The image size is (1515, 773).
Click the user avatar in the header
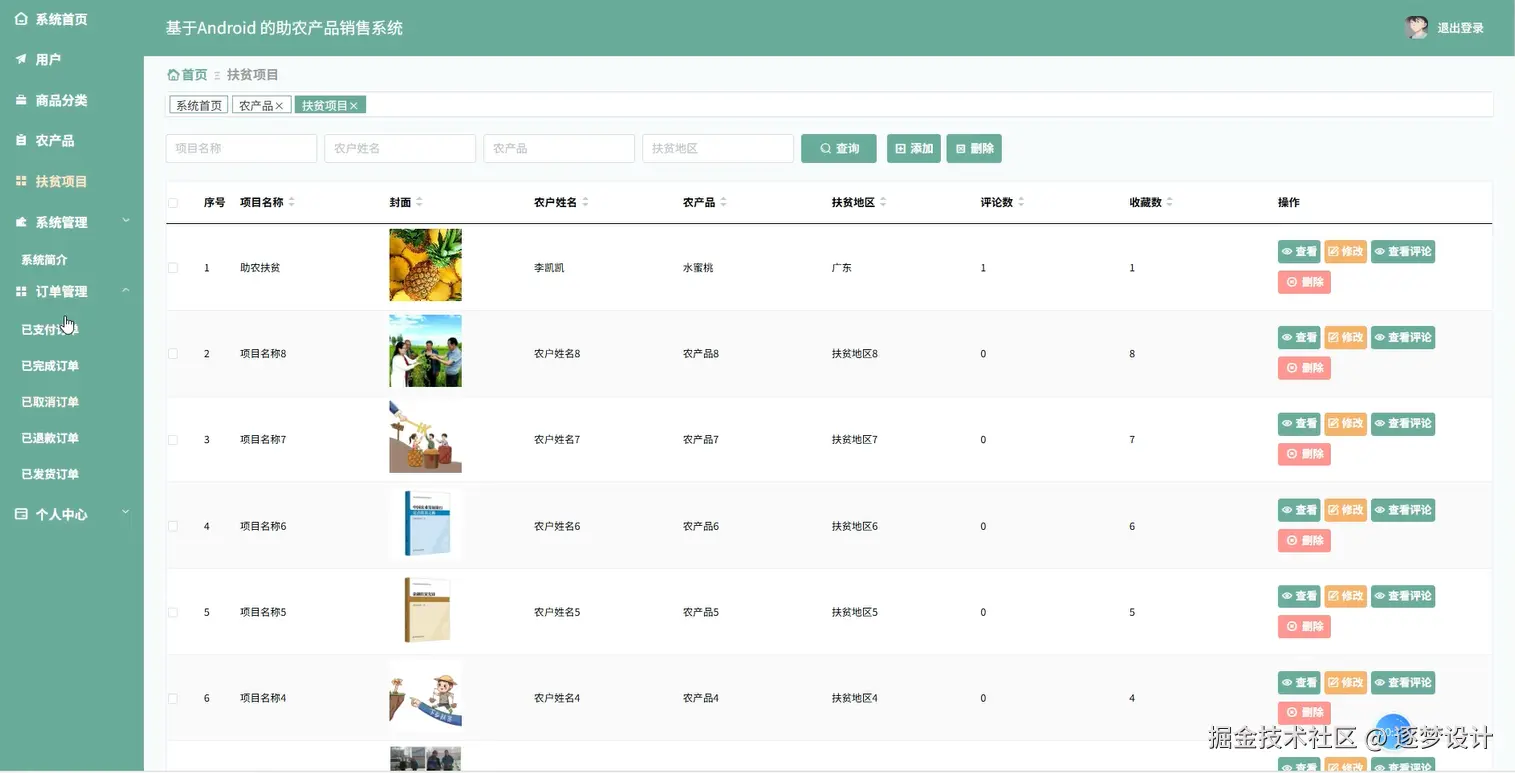pos(1416,28)
